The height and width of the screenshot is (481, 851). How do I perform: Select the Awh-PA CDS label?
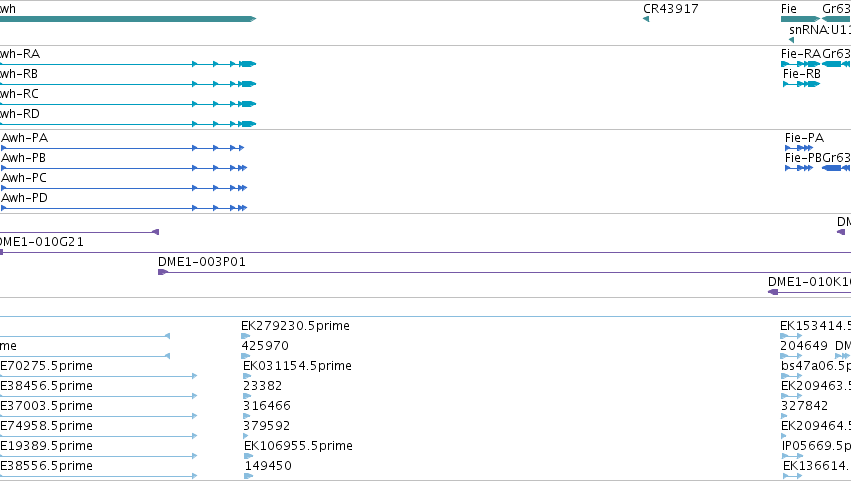coord(24,138)
